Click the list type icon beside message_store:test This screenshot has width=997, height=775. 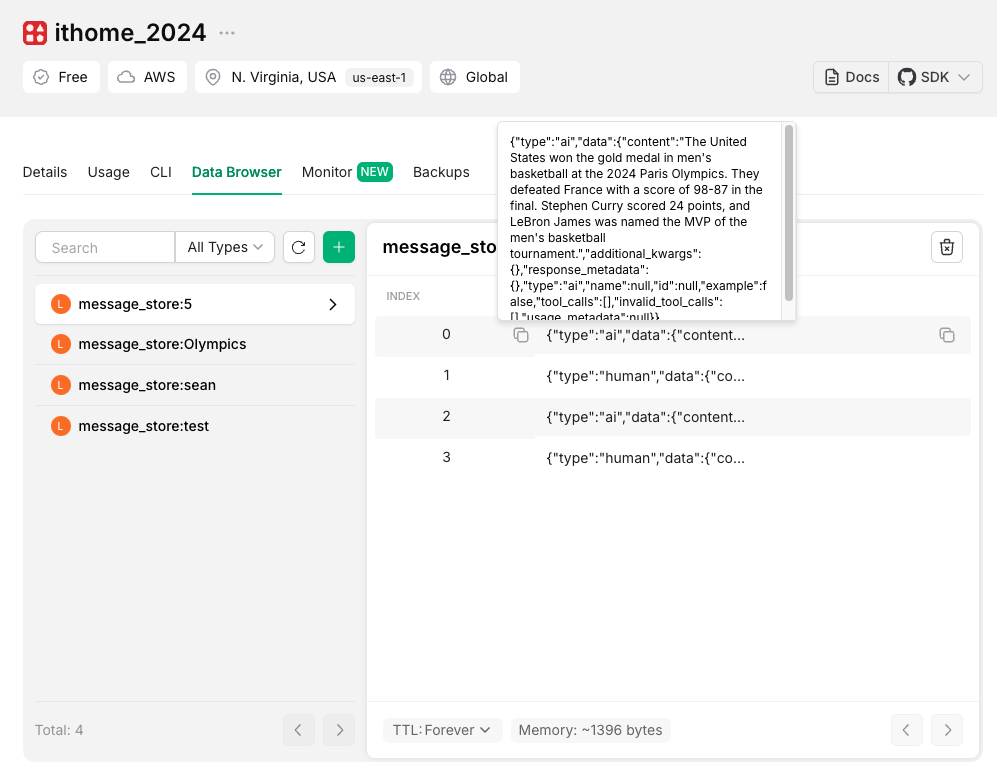coord(60,426)
